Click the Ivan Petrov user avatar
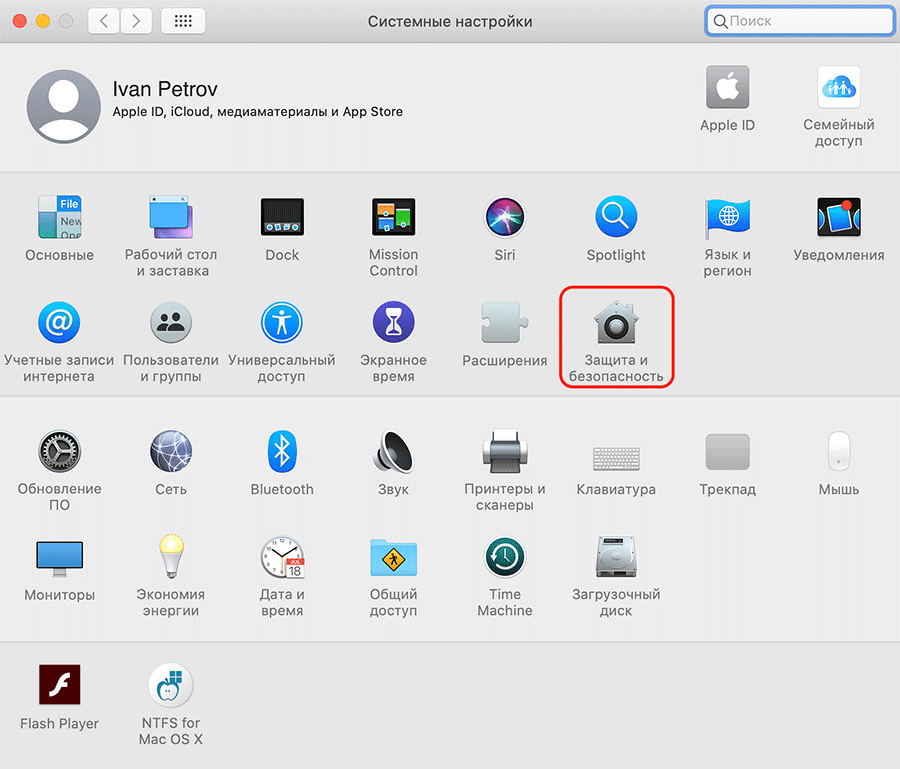Screen dimensions: 900x769 click(x=62, y=107)
